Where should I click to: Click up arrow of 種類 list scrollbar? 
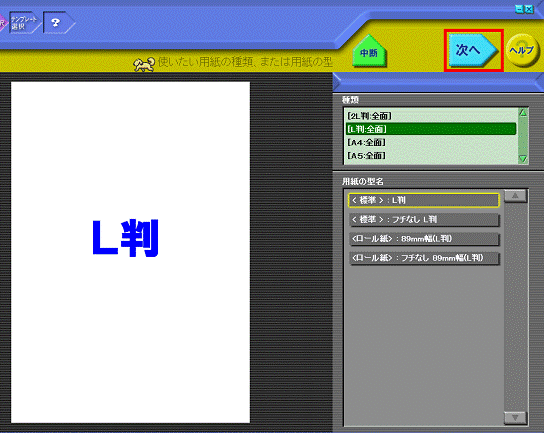click(523, 113)
